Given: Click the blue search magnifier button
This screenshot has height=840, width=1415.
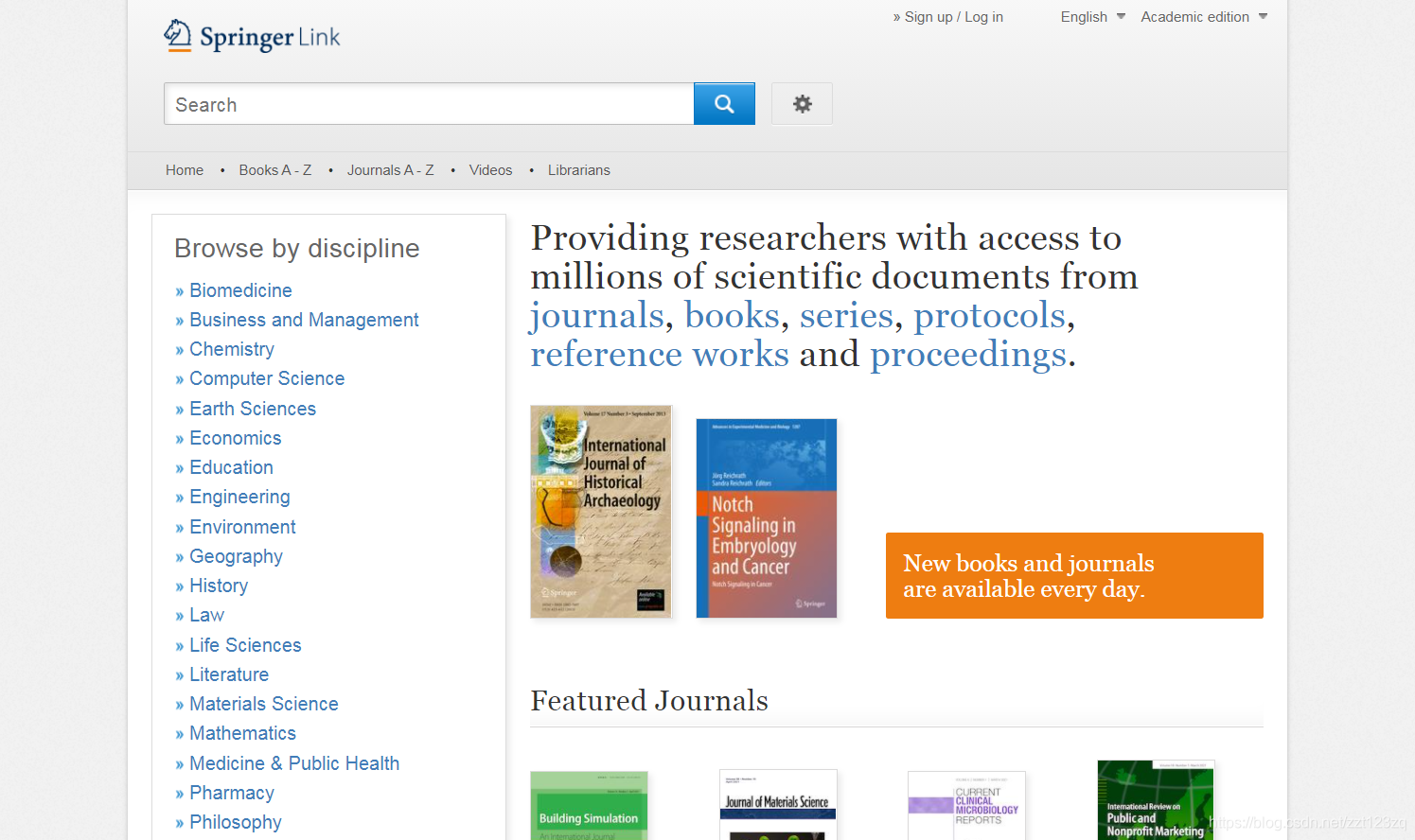Looking at the screenshot, I should (724, 104).
